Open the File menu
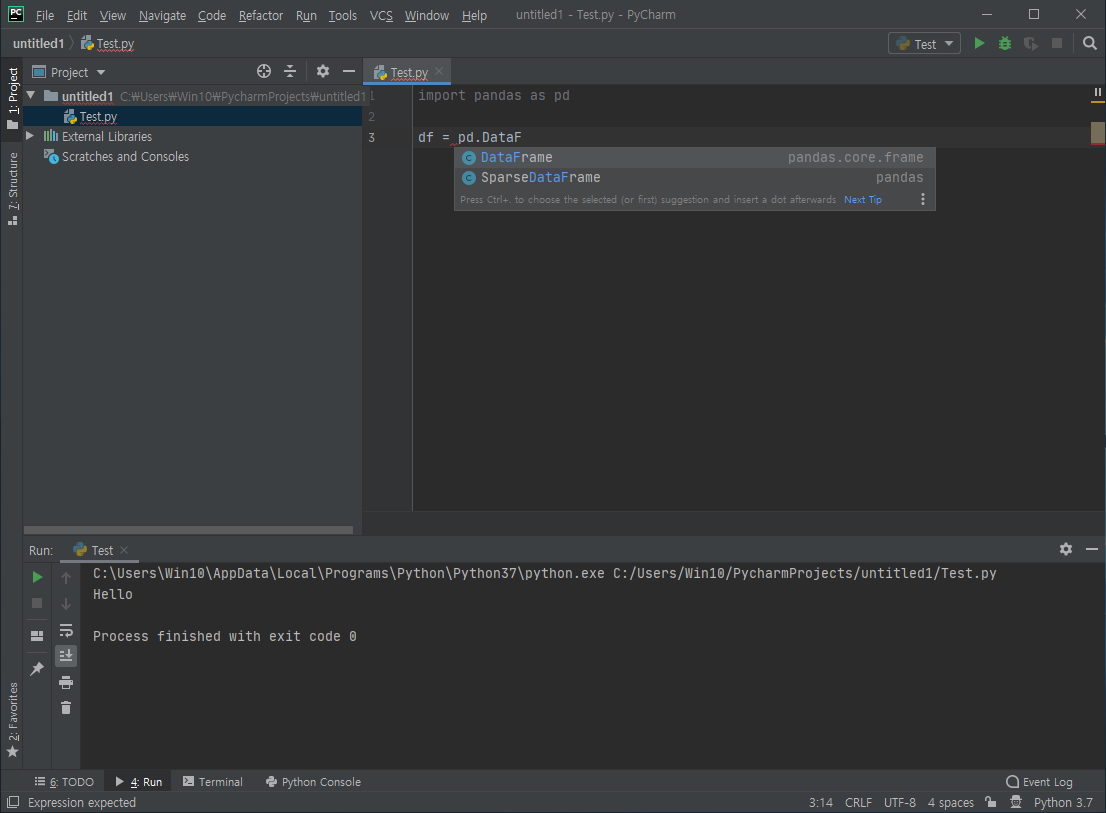 coord(44,15)
